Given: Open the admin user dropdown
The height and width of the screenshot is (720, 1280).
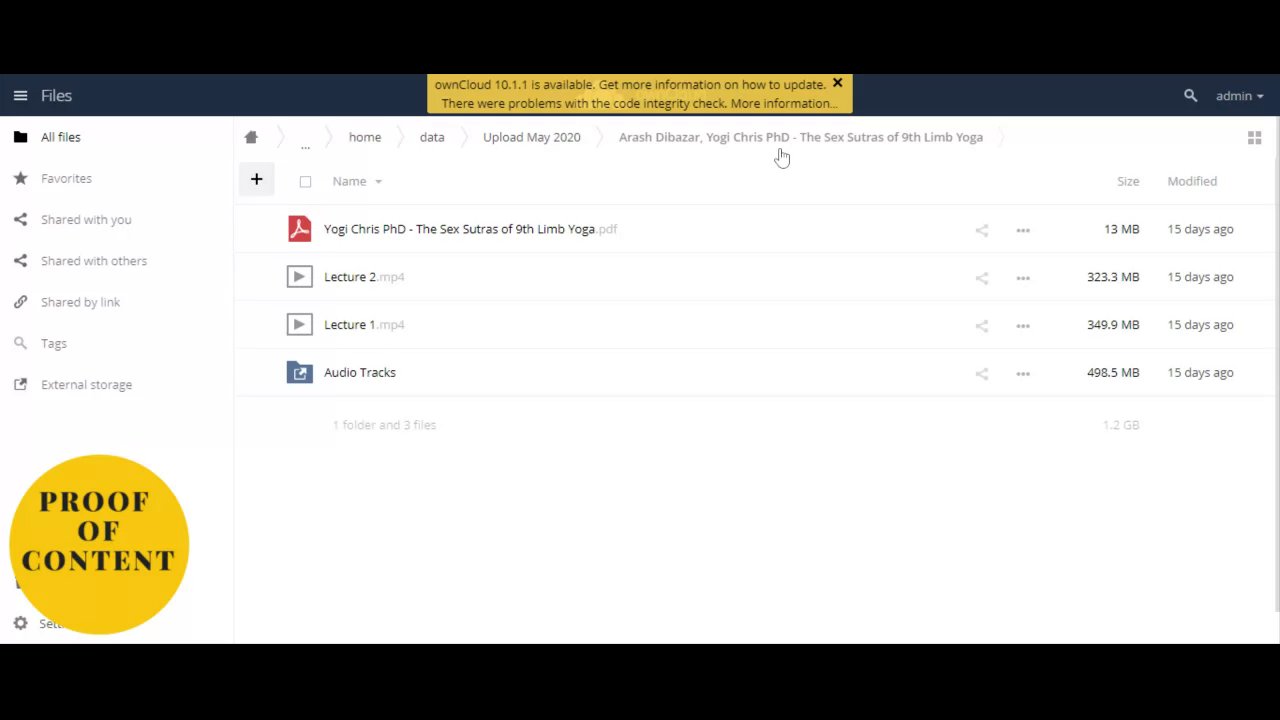Looking at the screenshot, I should tap(1240, 96).
